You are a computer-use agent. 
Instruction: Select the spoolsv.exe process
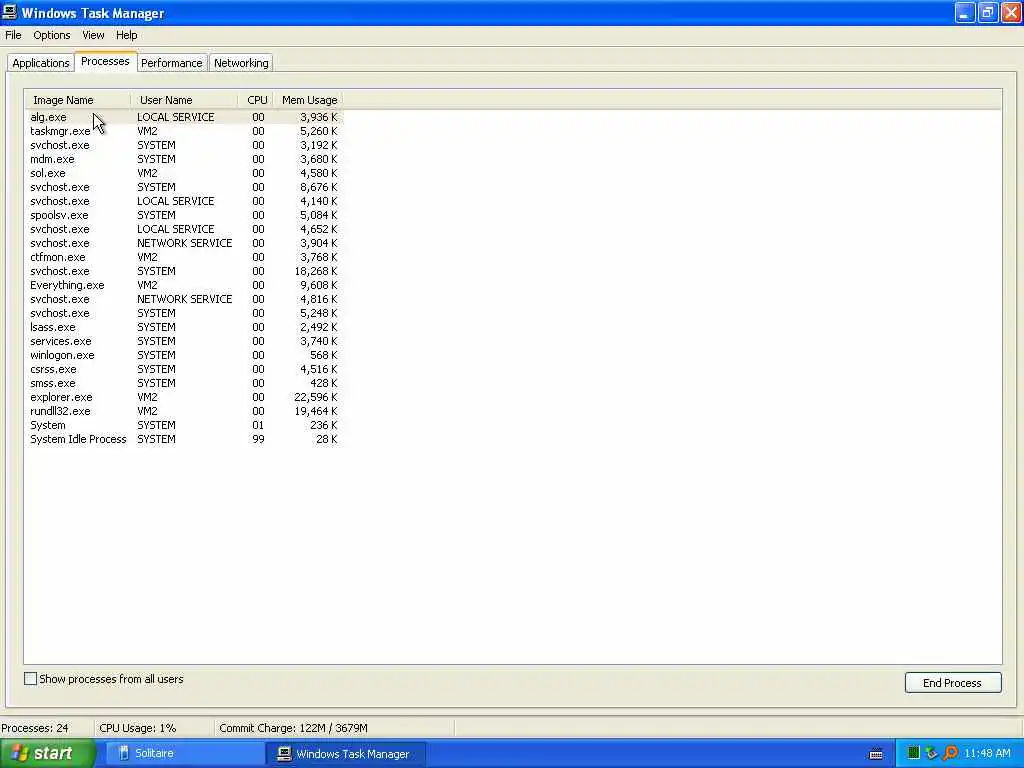pyautogui.click(x=184, y=215)
